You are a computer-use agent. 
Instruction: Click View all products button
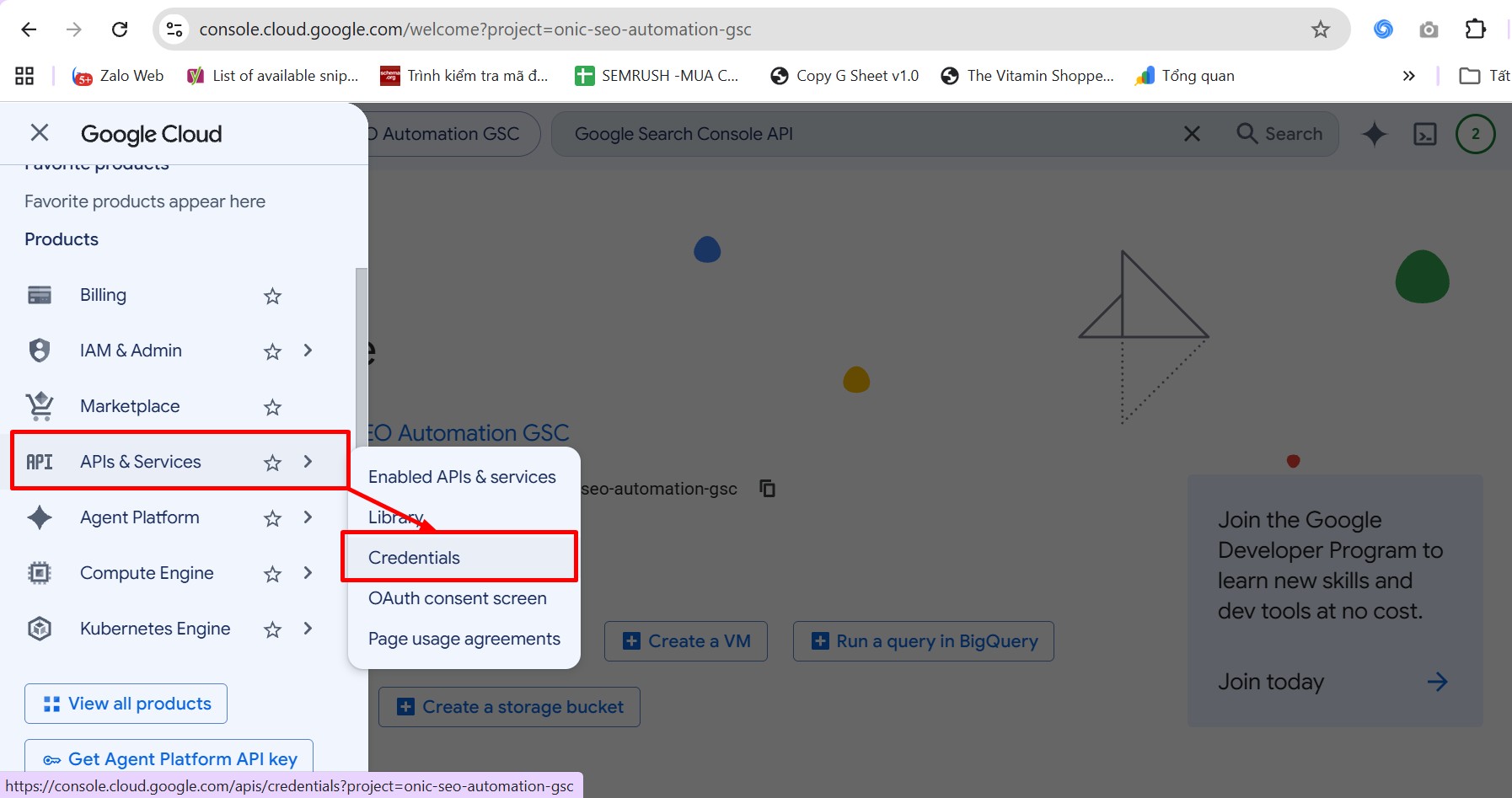[x=126, y=704]
